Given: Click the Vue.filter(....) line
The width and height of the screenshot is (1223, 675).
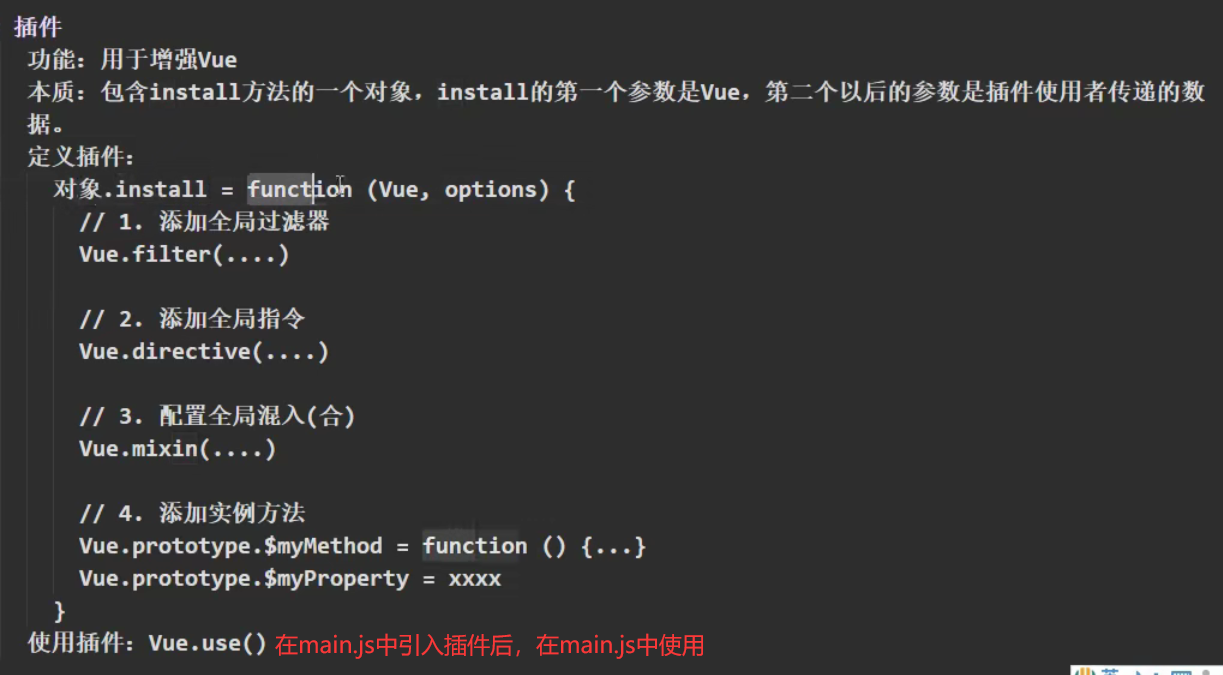Looking at the screenshot, I should 184,254.
